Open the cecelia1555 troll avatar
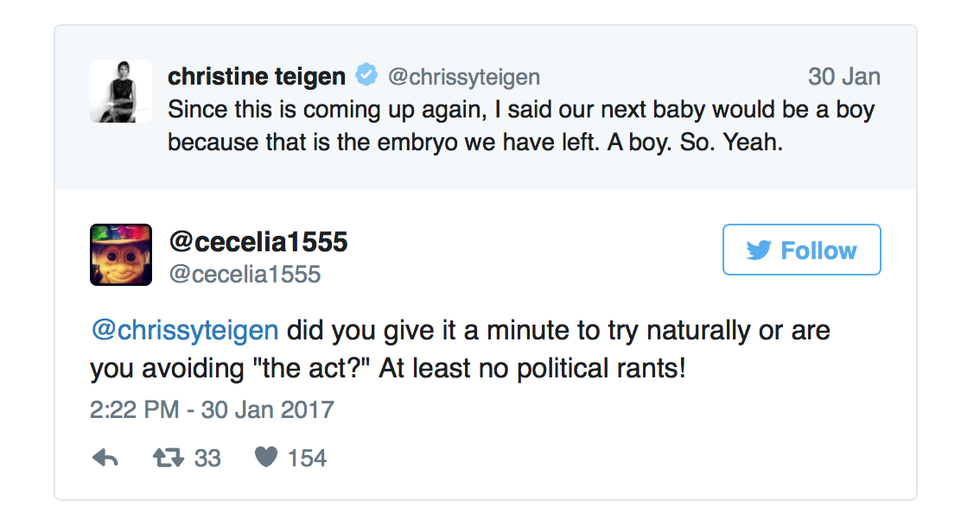This screenshot has width=980, height=532. (x=121, y=255)
